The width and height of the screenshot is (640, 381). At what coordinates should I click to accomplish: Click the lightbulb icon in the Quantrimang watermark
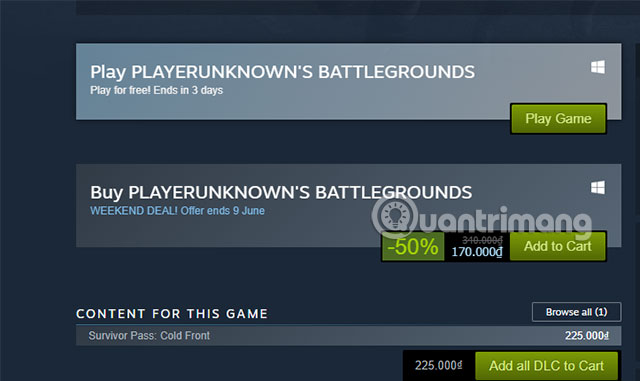(x=394, y=216)
